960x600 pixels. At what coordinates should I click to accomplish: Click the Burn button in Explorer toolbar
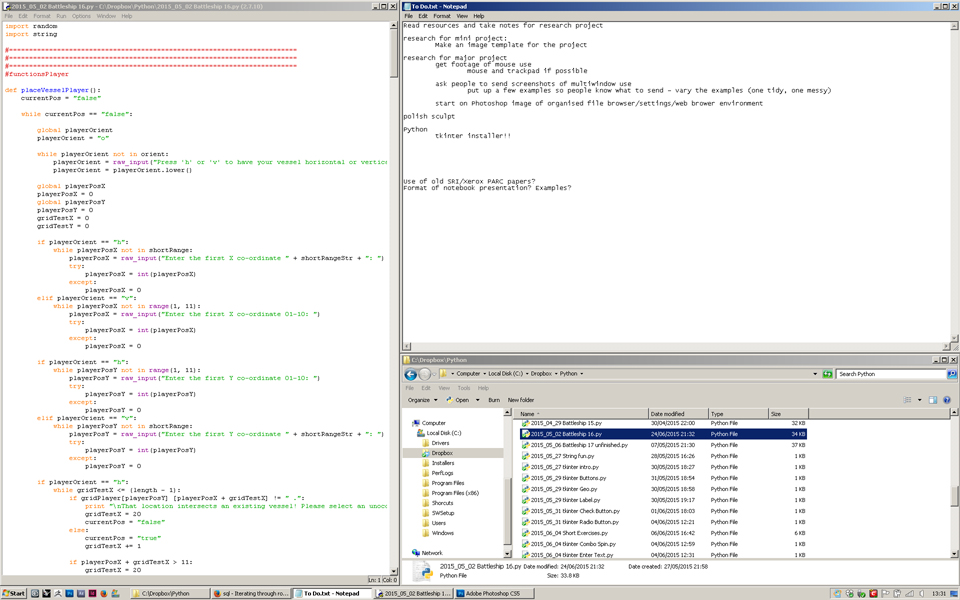pos(494,400)
